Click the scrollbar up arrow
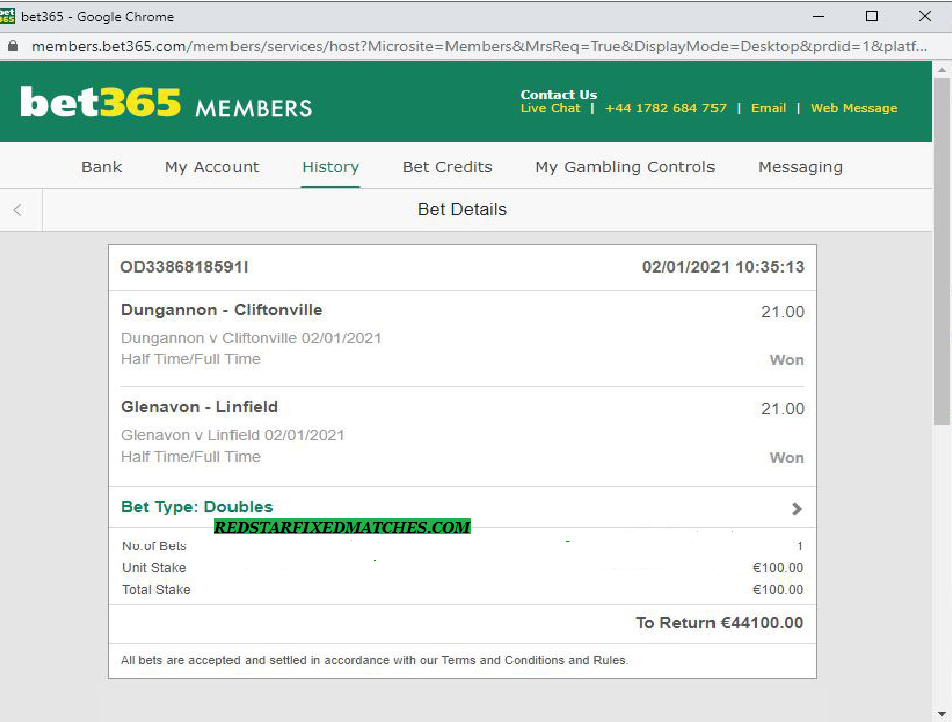The width and height of the screenshot is (952, 722). [942, 70]
